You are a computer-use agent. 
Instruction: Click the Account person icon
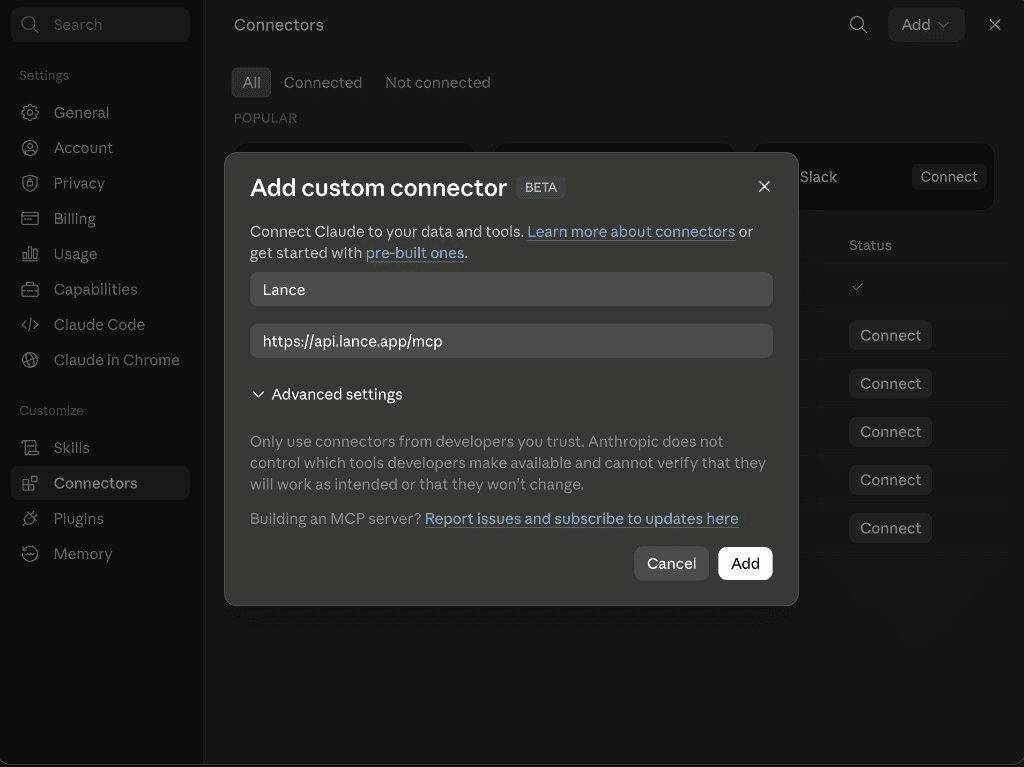click(30, 148)
